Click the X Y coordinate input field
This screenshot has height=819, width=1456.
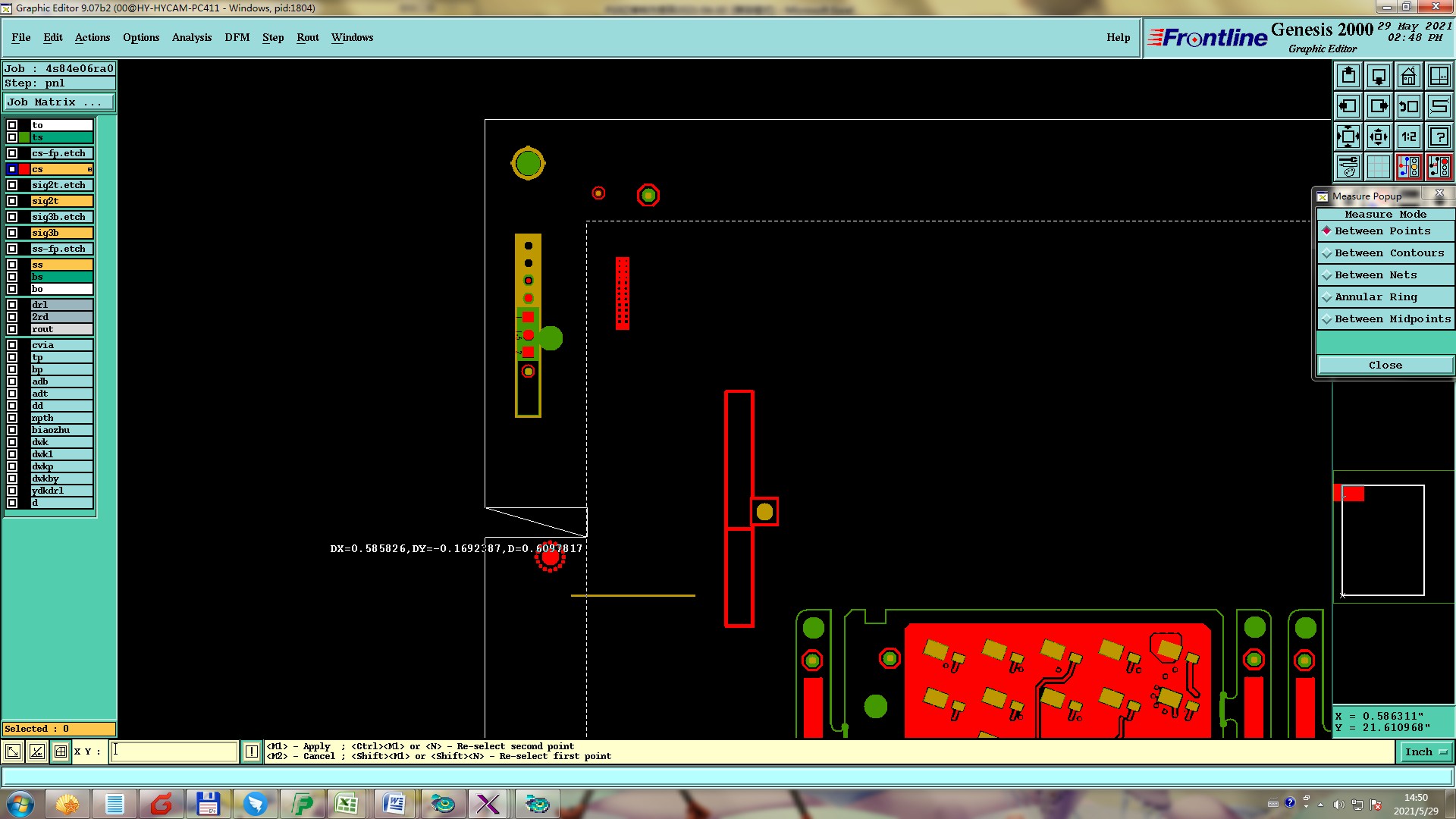click(x=174, y=752)
